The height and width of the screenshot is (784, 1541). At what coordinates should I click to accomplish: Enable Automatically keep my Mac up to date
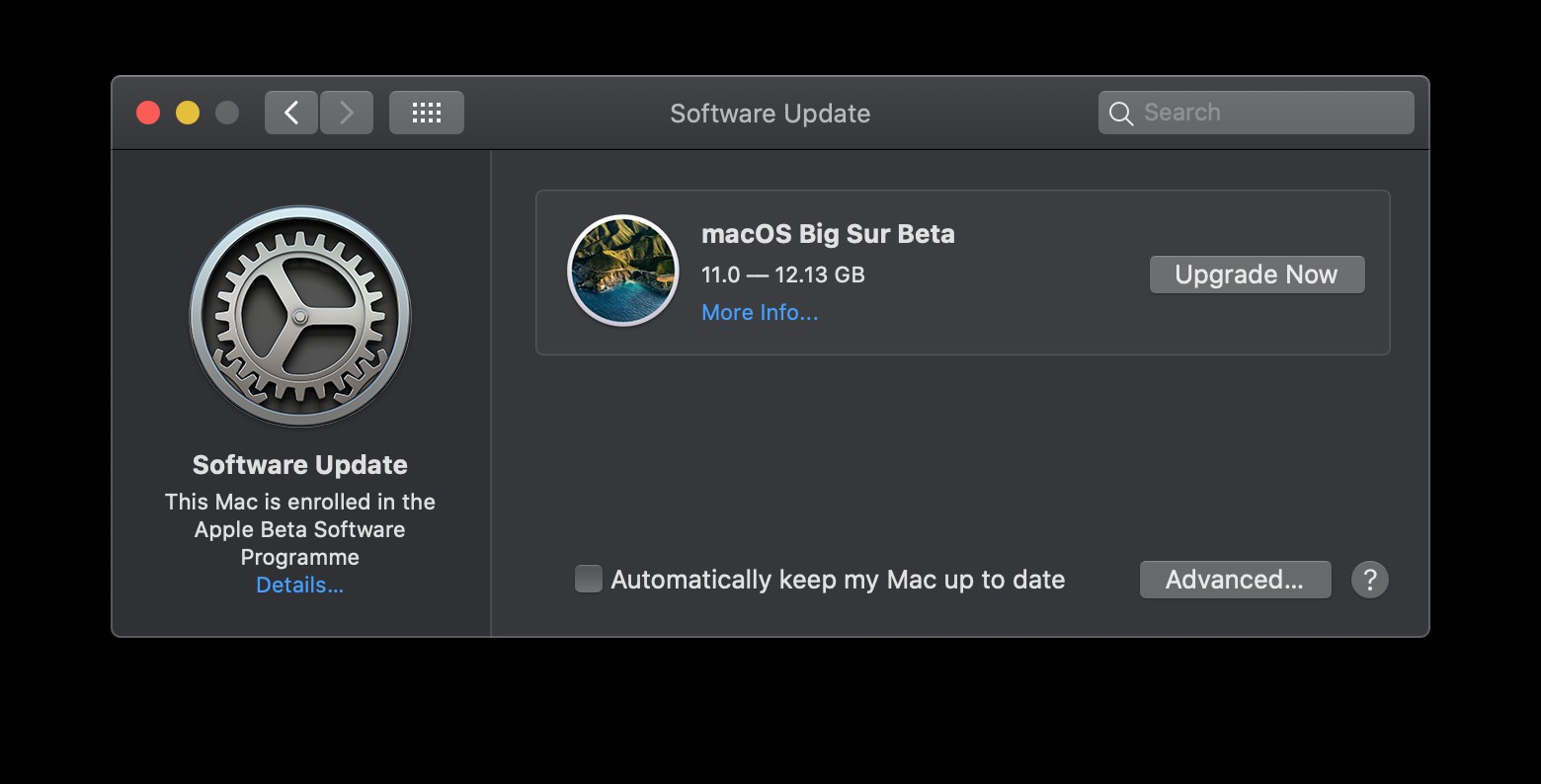point(588,579)
